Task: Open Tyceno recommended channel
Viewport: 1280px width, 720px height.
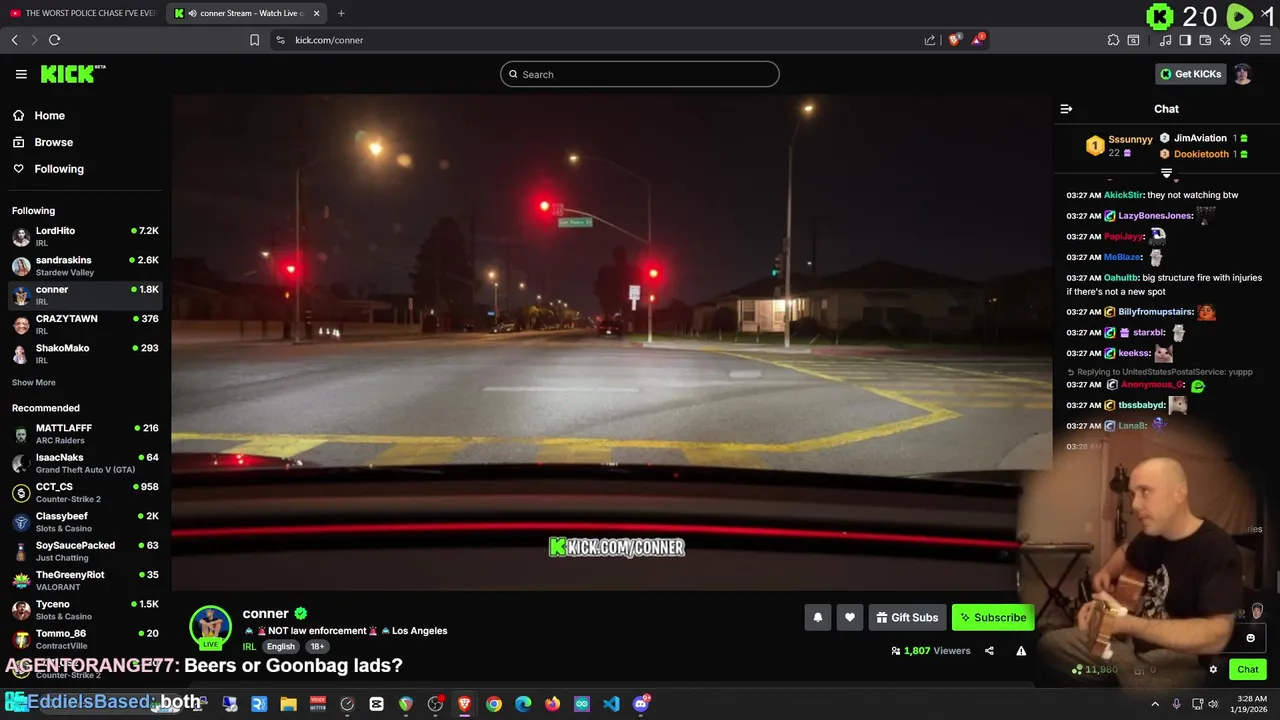Action: pyautogui.click(x=85, y=610)
